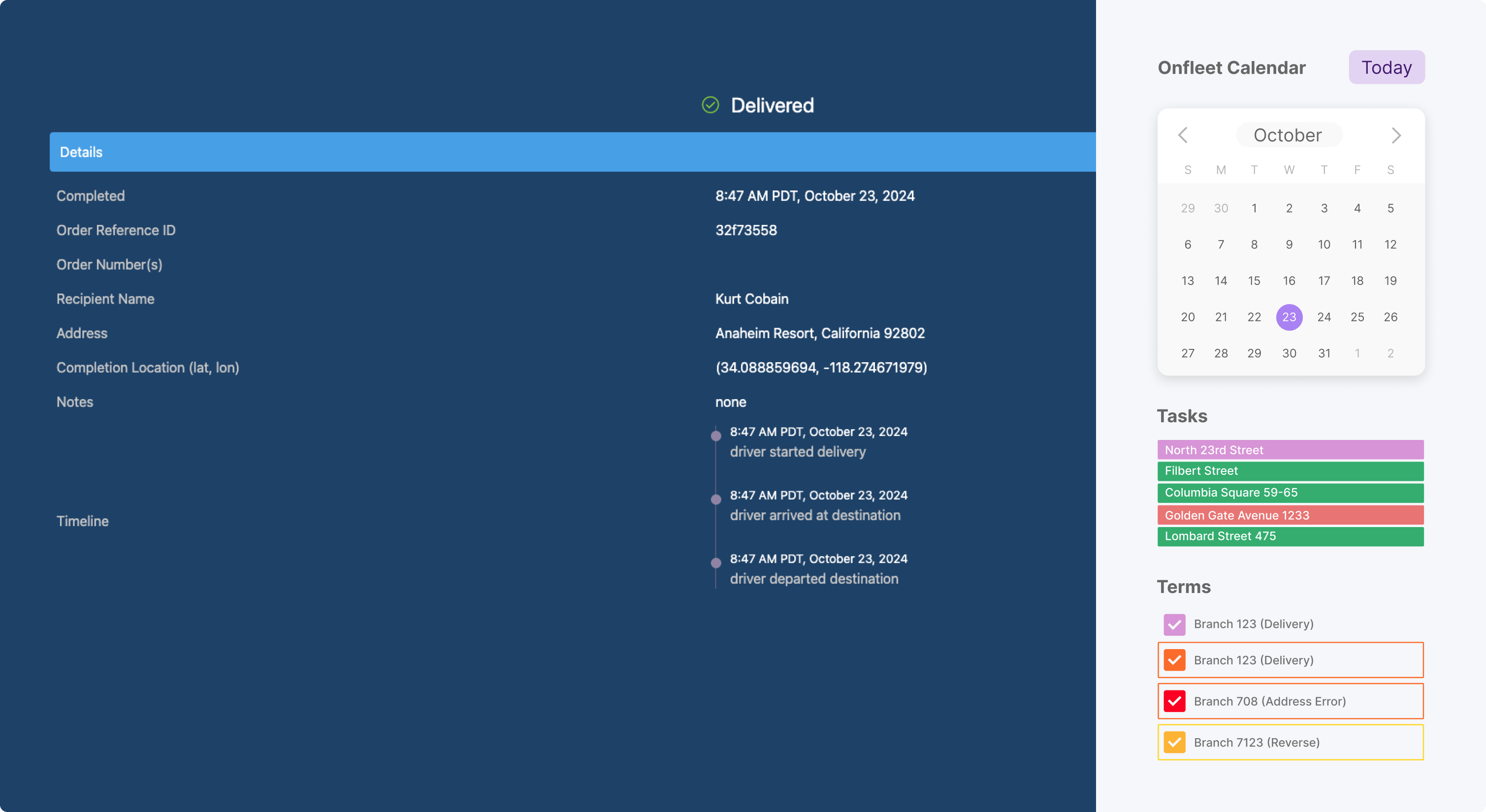Click the Today button

tap(1386, 67)
